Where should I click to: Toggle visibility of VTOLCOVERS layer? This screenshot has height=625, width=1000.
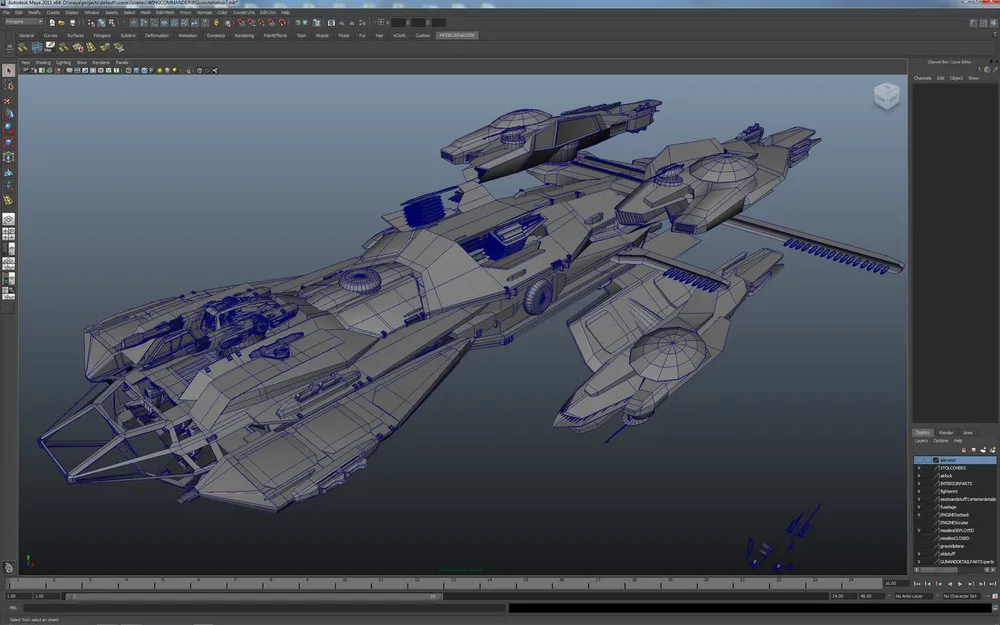point(919,468)
